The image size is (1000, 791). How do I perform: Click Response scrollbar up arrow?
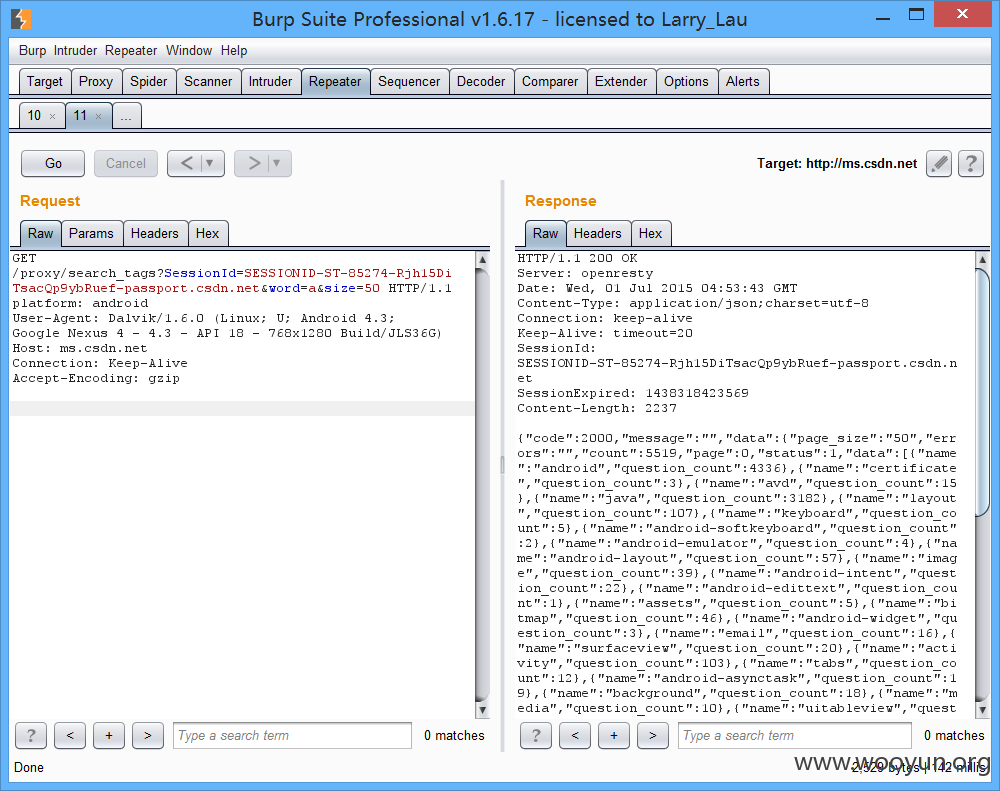(x=983, y=260)
